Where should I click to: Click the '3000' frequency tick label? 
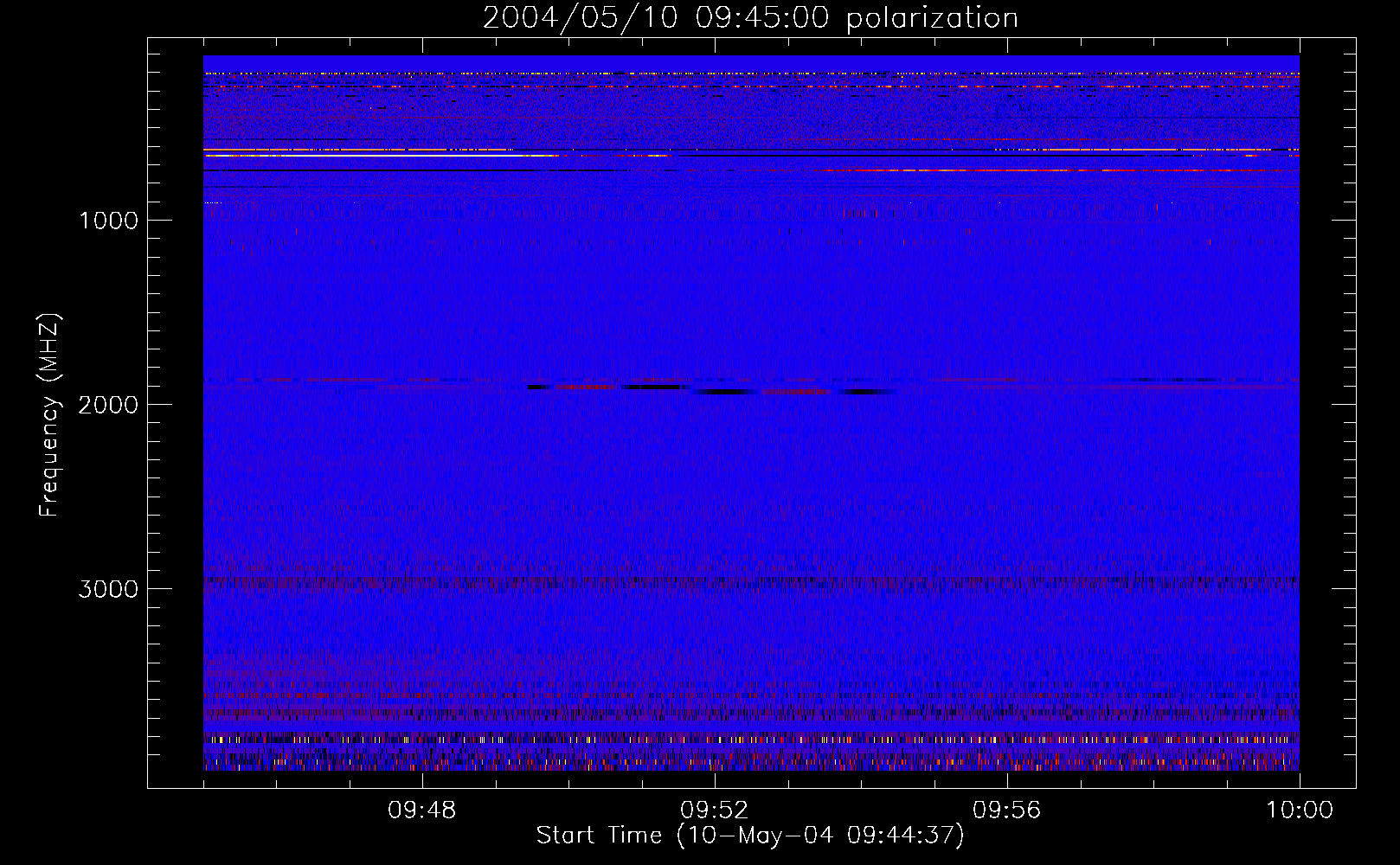108,589
